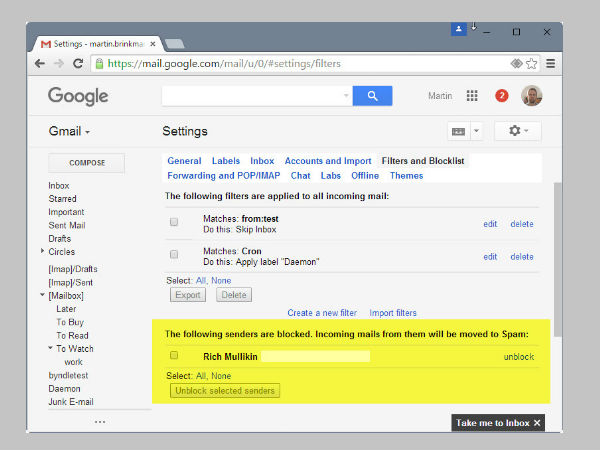Viewport: 600px width, 450px height.
Task: Open Google apps grid
Action: pos(472,96)
